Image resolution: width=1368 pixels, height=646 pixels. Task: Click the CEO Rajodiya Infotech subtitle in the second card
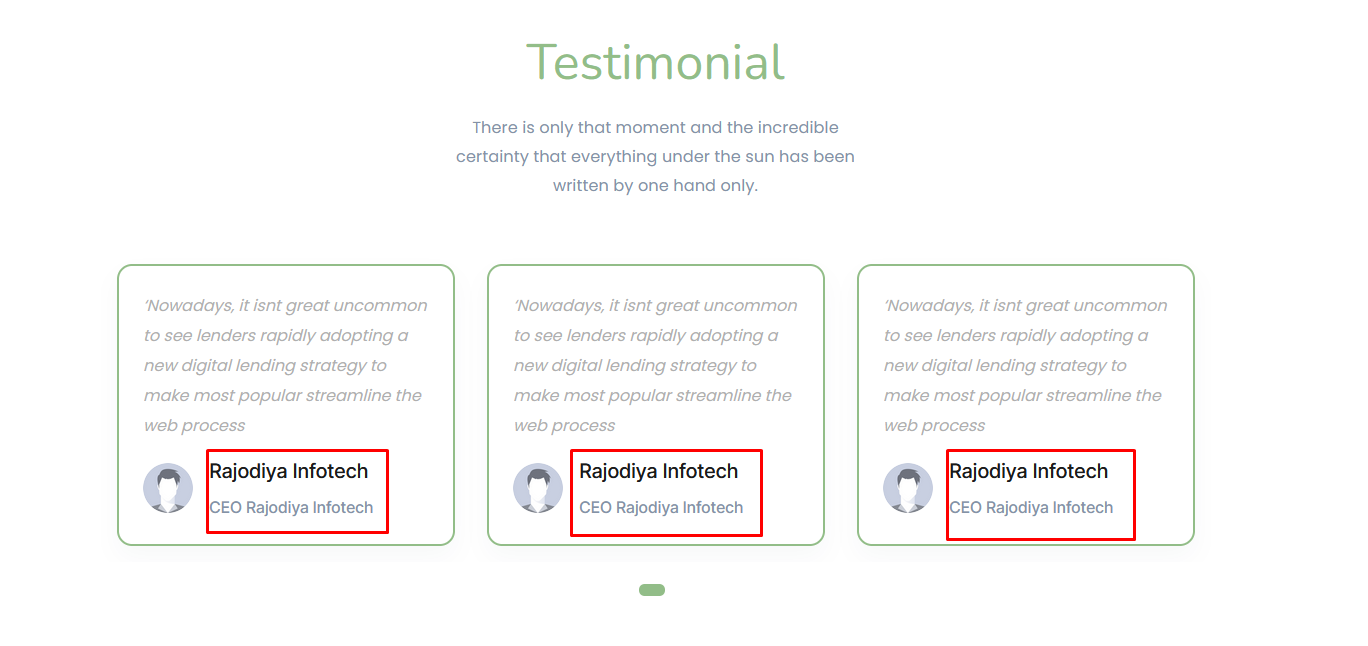point(661,507)
